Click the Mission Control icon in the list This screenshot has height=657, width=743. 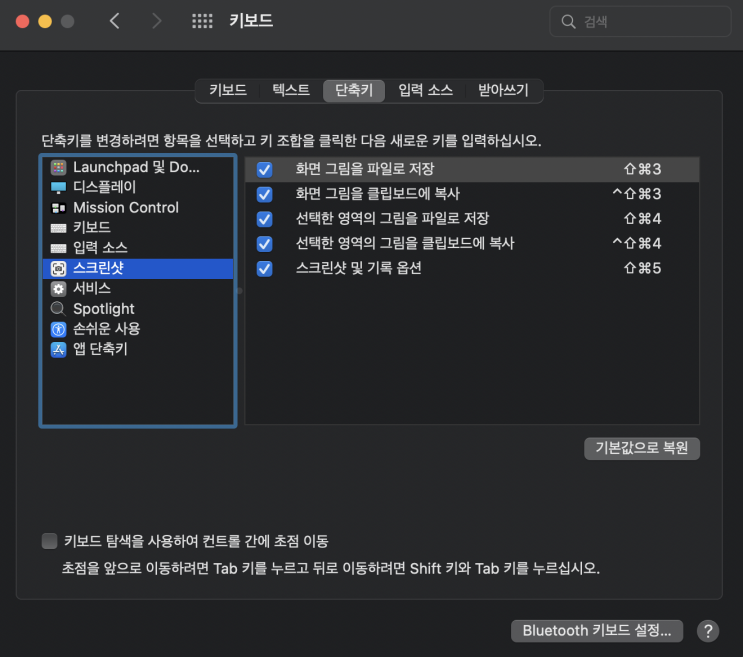coord(58,208)
